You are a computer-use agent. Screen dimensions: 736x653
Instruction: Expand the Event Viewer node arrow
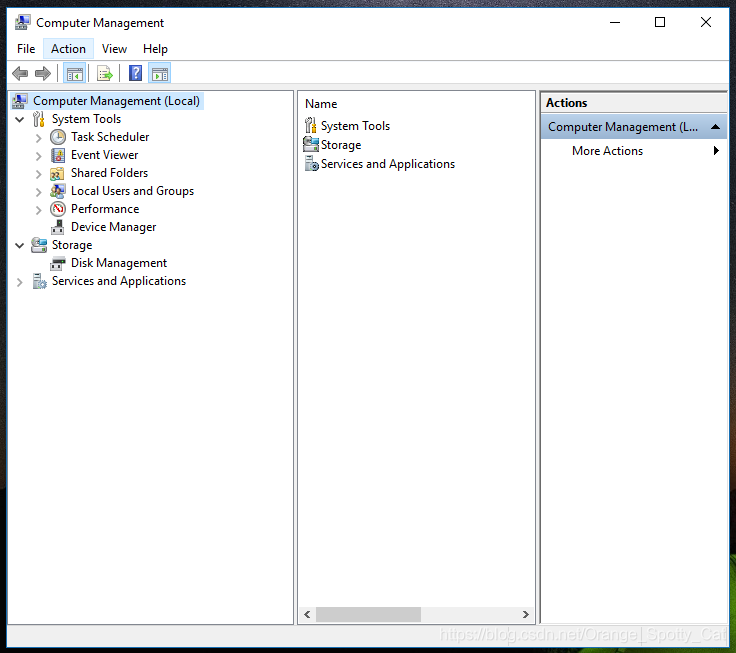[39, 155]
